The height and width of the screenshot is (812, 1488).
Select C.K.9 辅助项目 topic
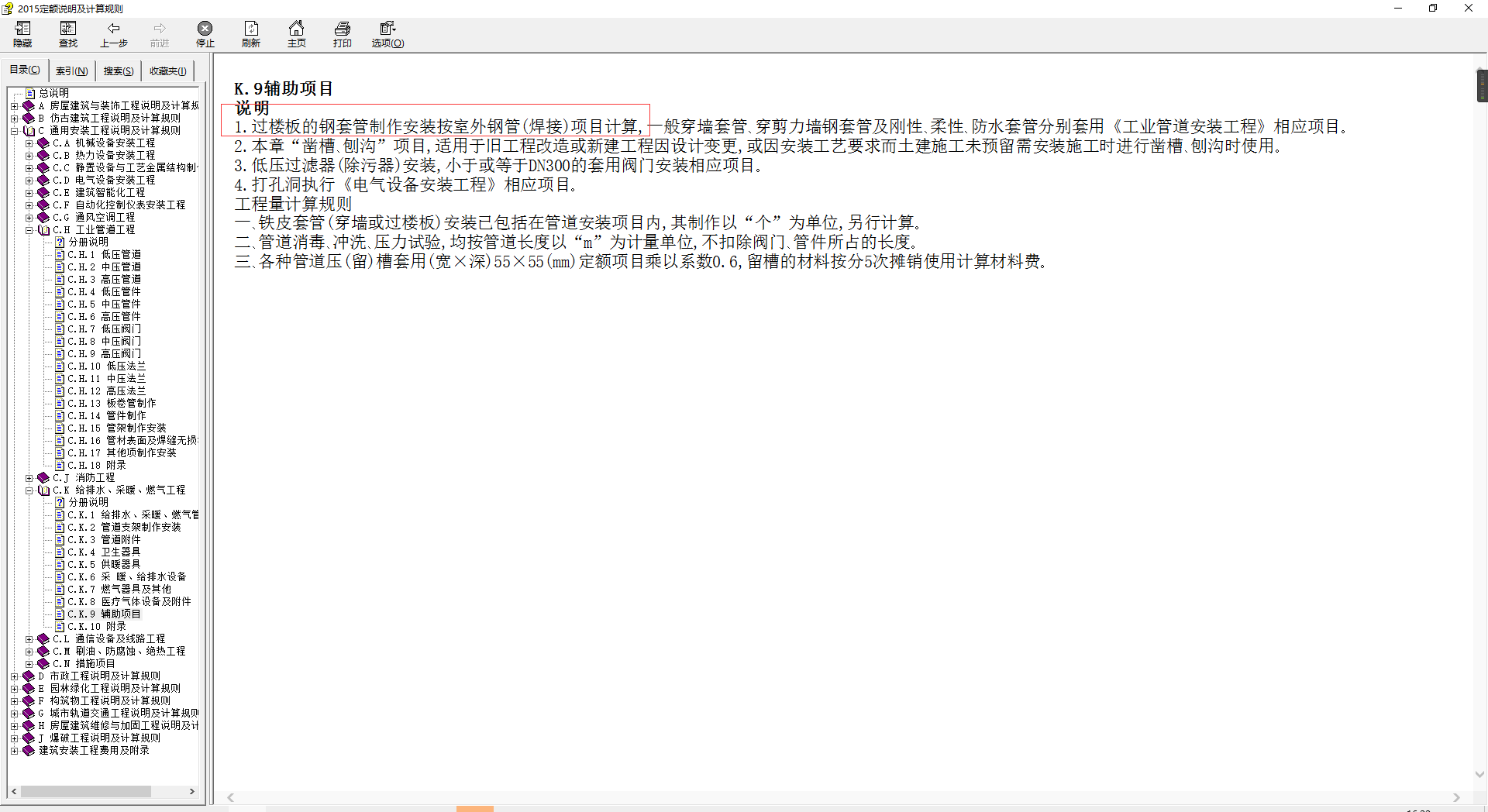point(104,614)
